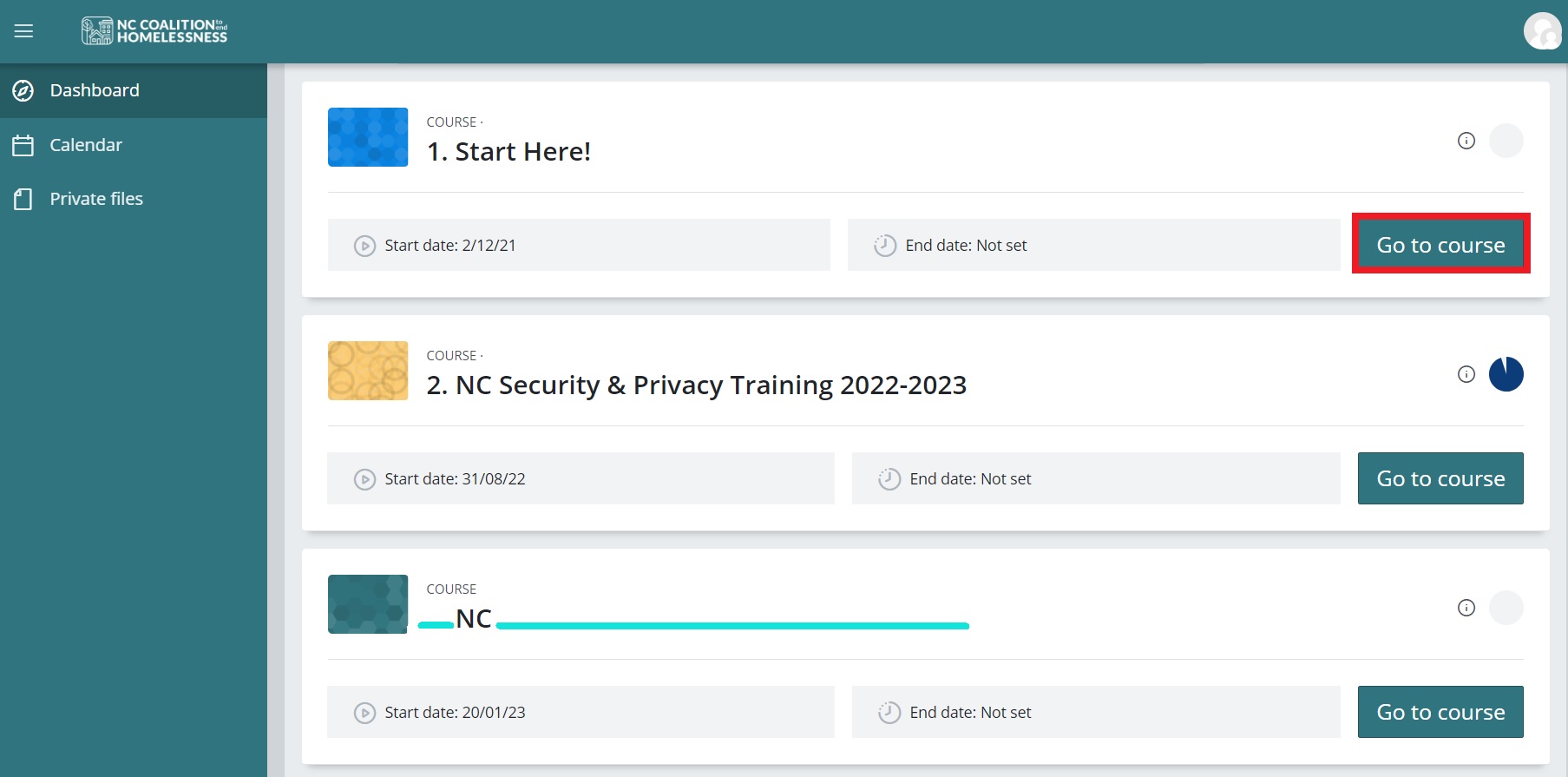Show info icon for third NC course

tap(1466, 608)
